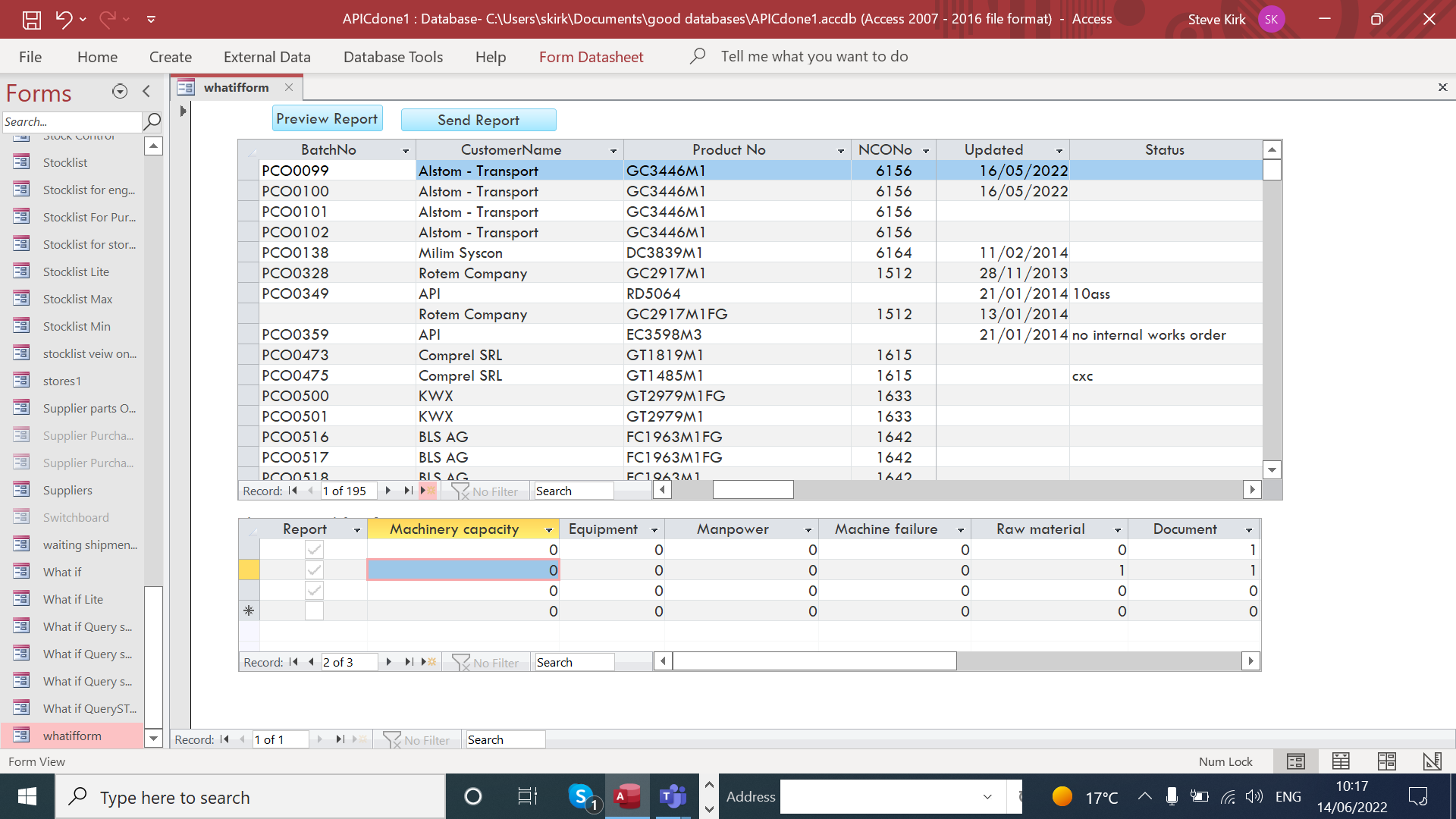Click horizontal scrollbar thumb in batch subform
1456x819 pixels.
[x=752, y=491]
